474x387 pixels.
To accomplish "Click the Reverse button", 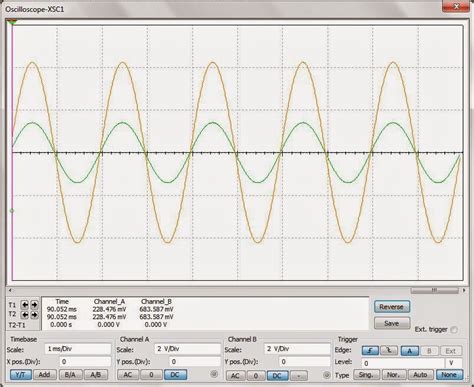I will 392,307.
